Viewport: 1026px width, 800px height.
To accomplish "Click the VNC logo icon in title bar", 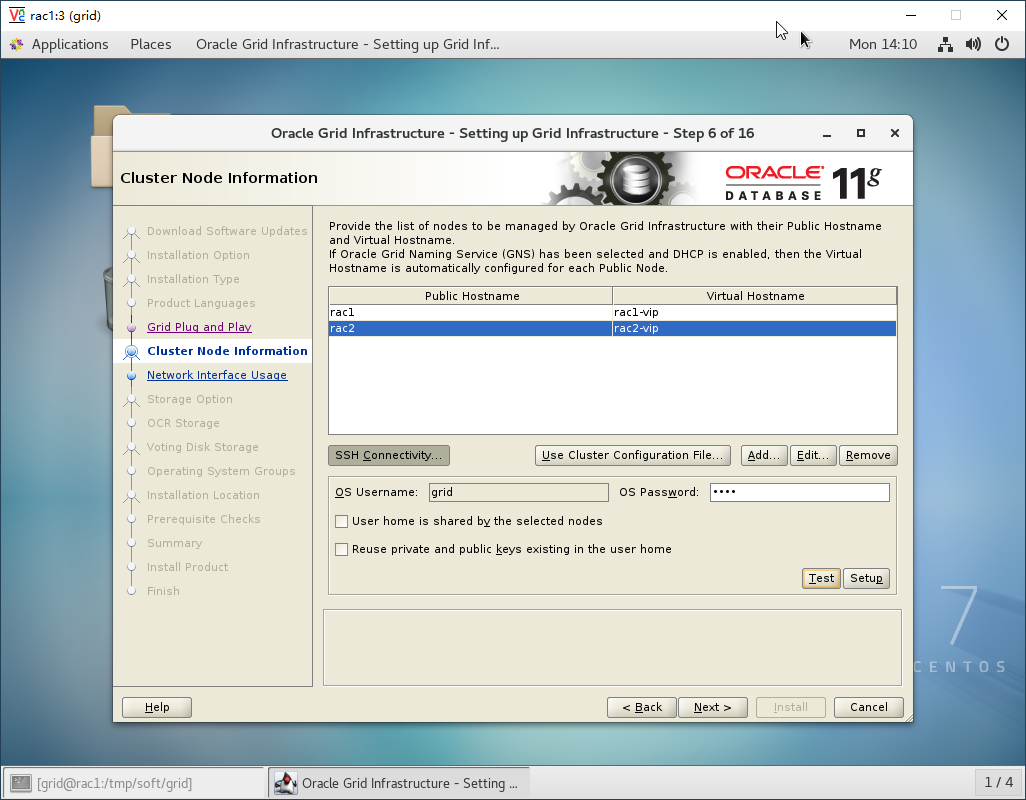I will pyautogui.click(x=16, y=15).
